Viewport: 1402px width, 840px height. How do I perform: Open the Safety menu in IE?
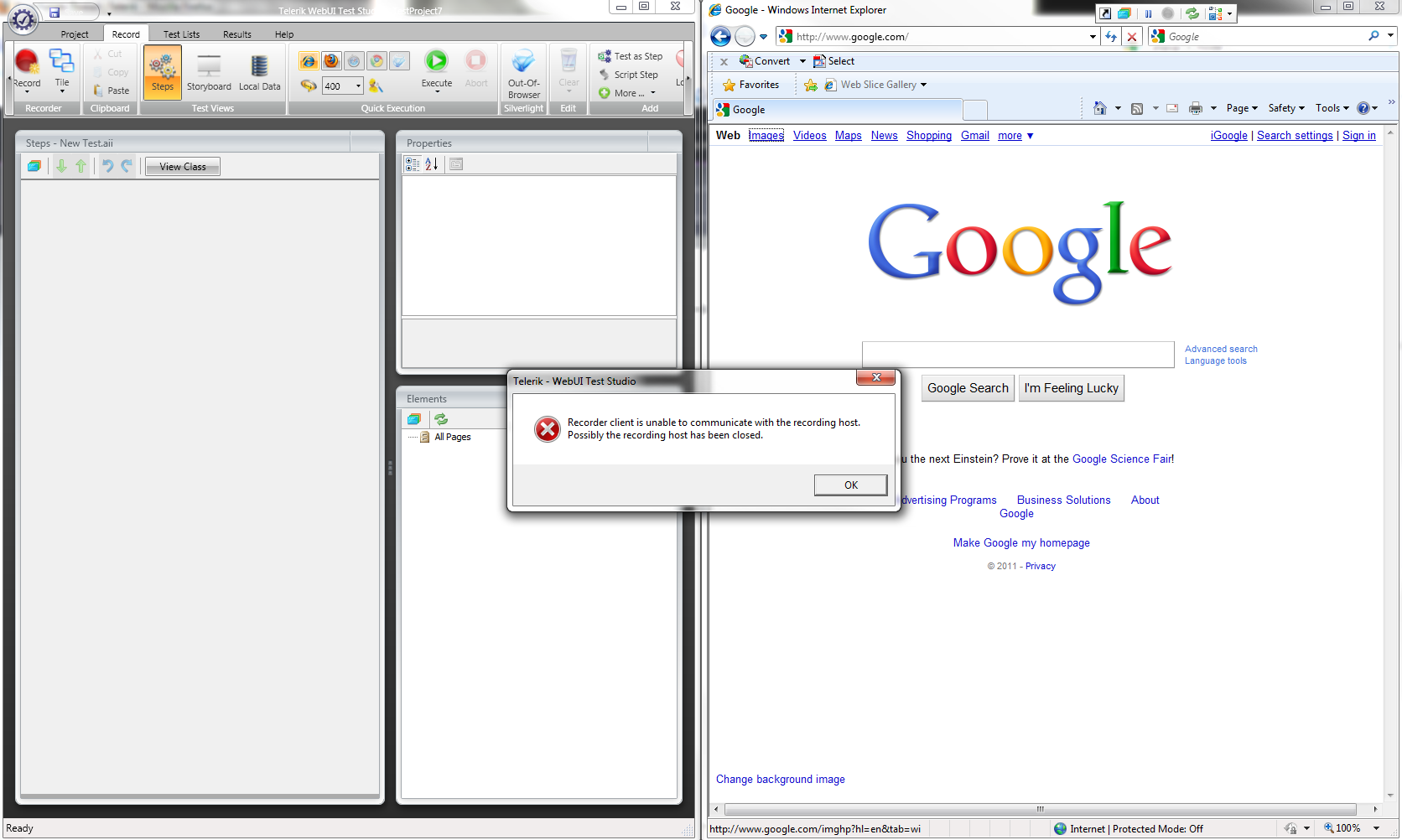(x=1286, y=108)
